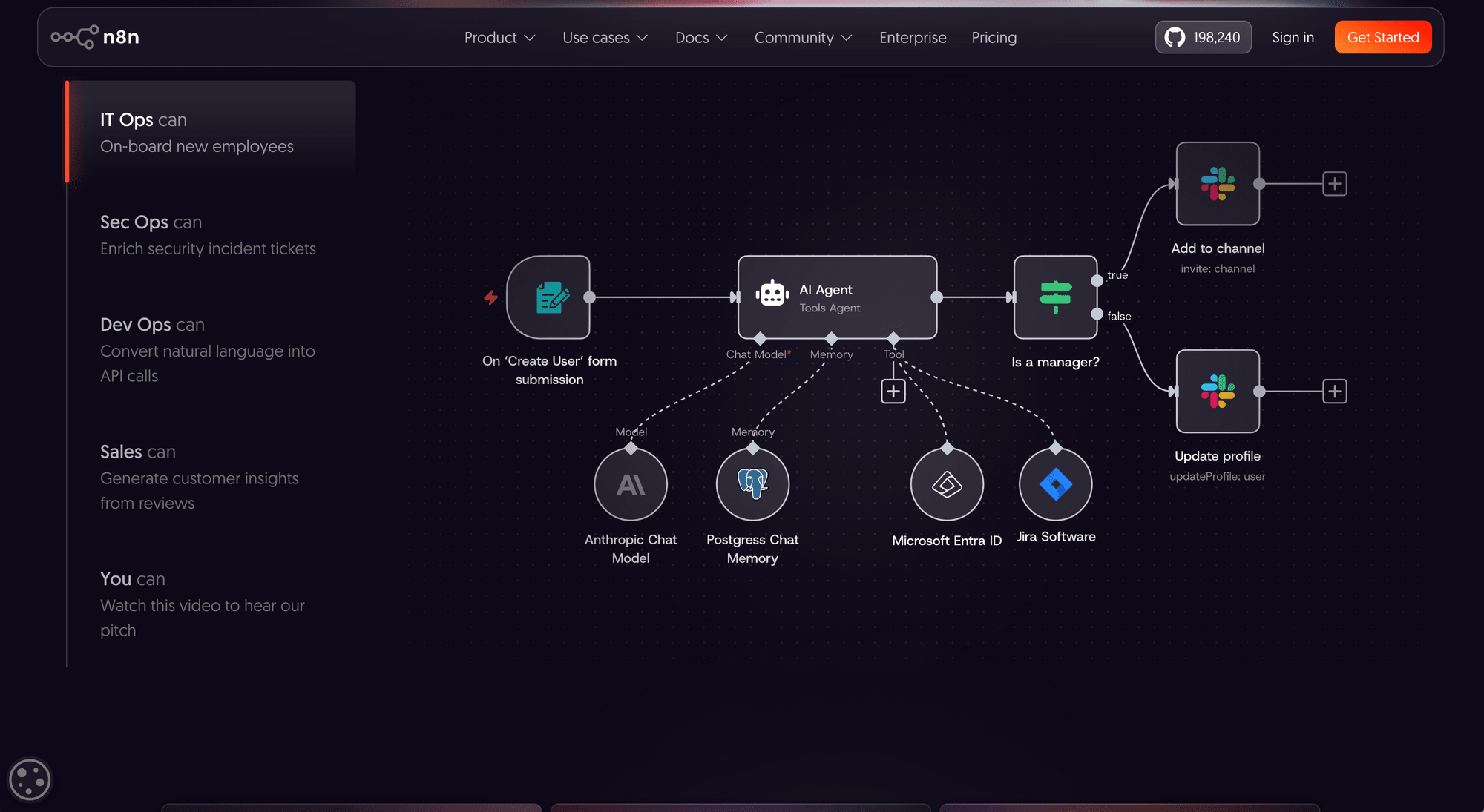Screen dimensions: 1484x812
Task: Click the Get Started button
Action: [x=1383, y=37]
